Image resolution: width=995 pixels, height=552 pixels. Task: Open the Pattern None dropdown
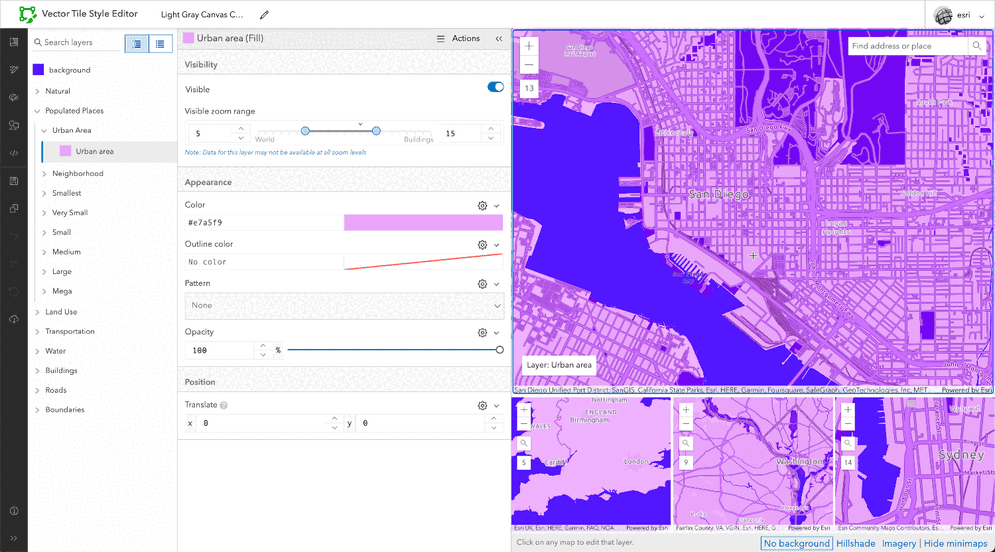(x=345, y=305)
